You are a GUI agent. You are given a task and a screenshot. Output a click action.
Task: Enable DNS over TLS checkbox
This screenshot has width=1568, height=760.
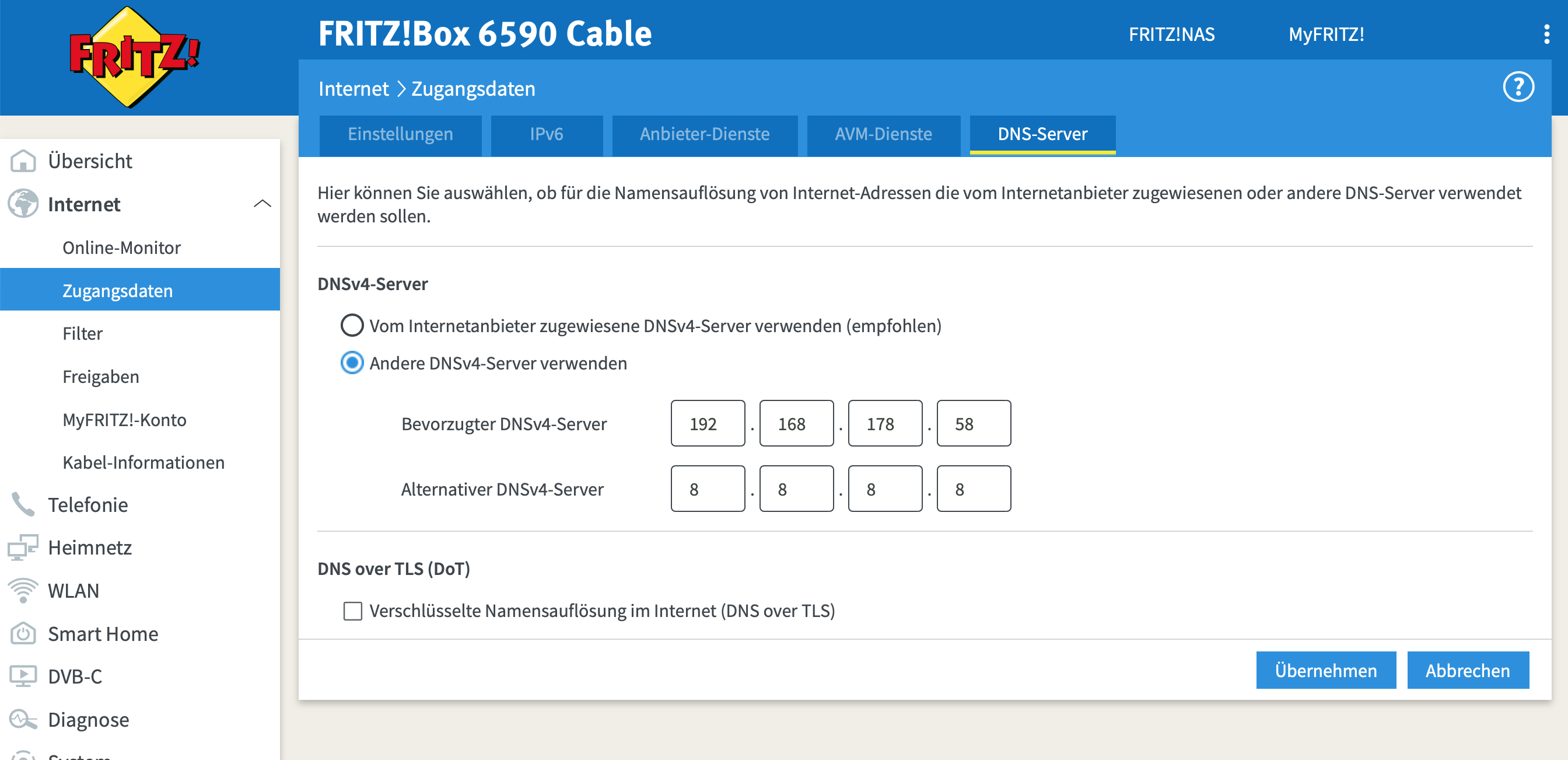point(352,611)
